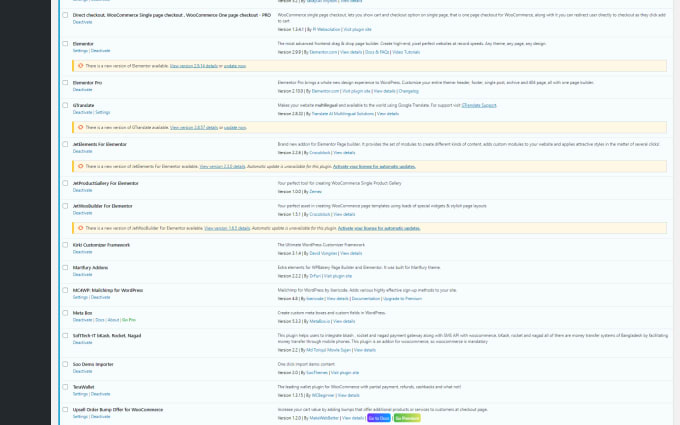Select the Direct checkout plugin checkbox

(x=65, y=15)
